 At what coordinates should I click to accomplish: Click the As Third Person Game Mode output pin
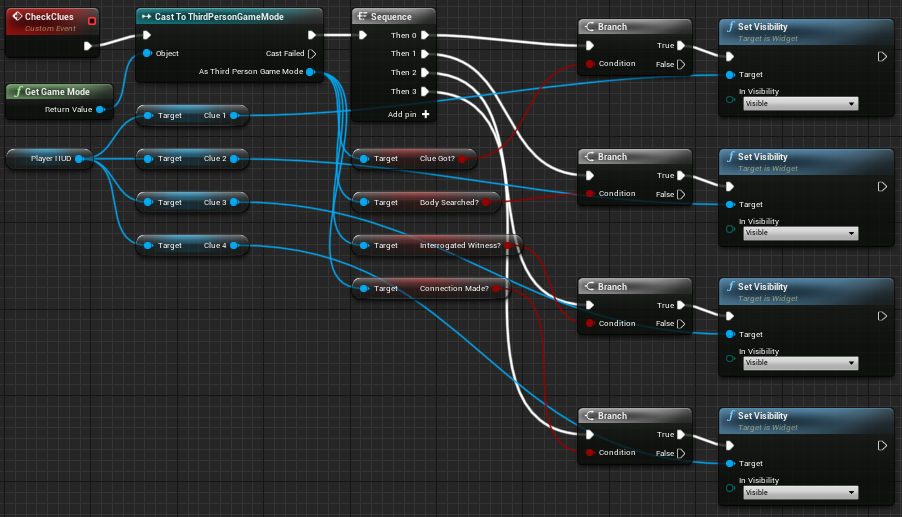click(x=311, y=72)
